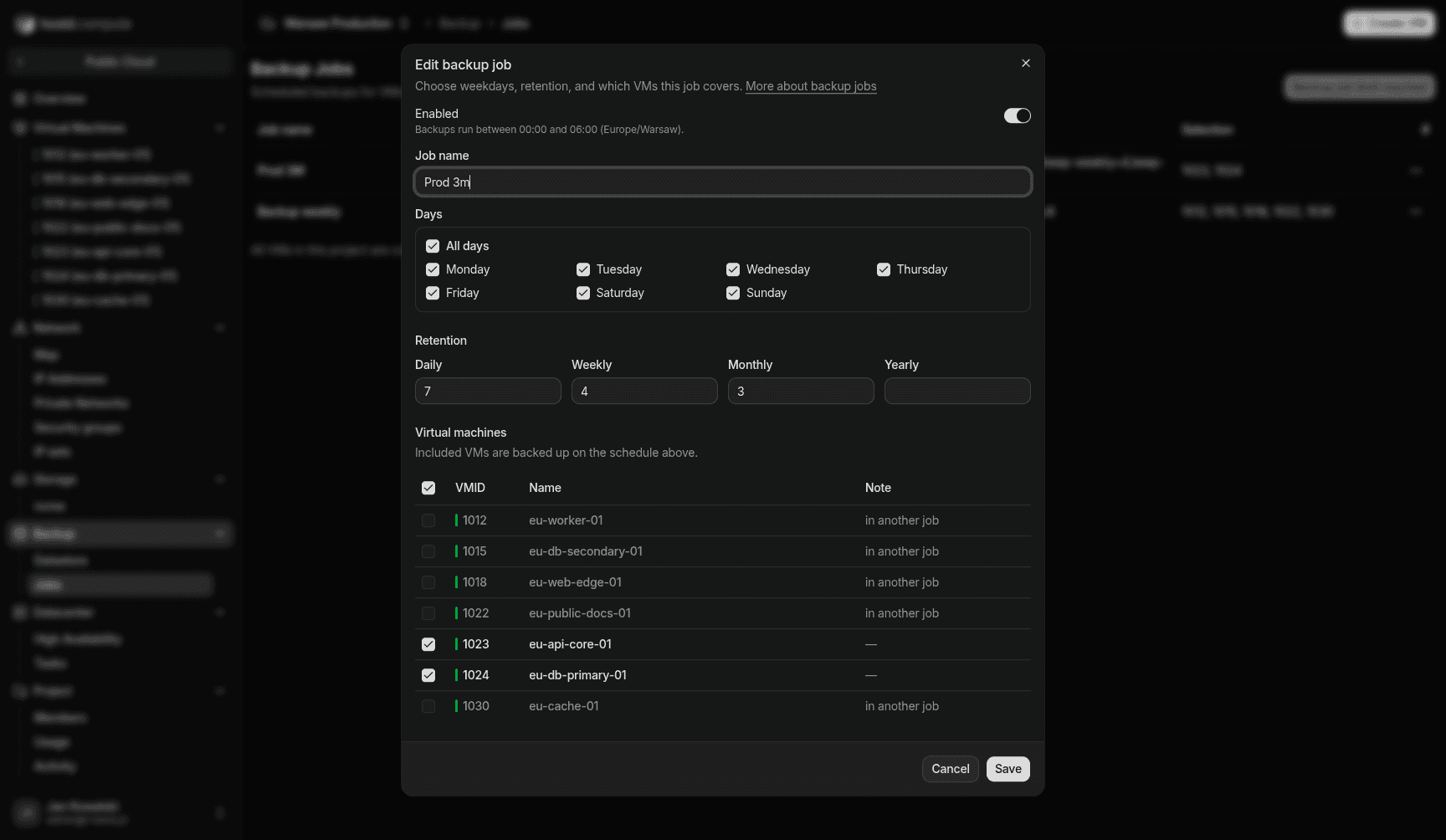Image resolution: width=1446 pixels, height=840 pixels.
Task: Toggle the select-all VMs header checkbox
Action: pyautogui.click(x=428, y=488)
